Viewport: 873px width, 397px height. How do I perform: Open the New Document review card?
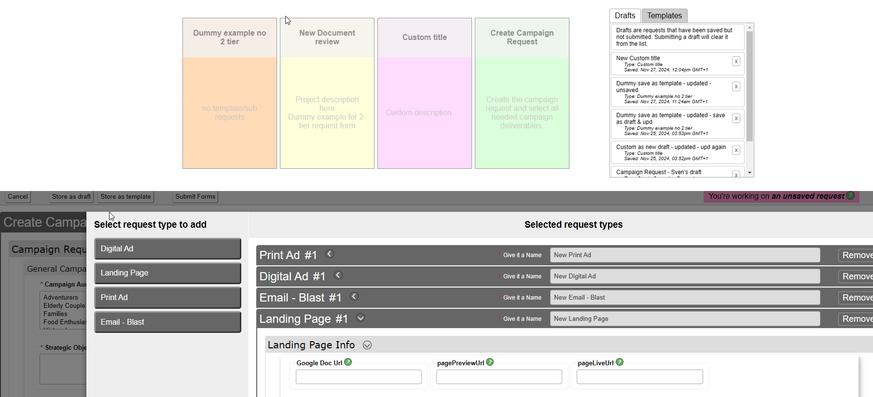327,93
